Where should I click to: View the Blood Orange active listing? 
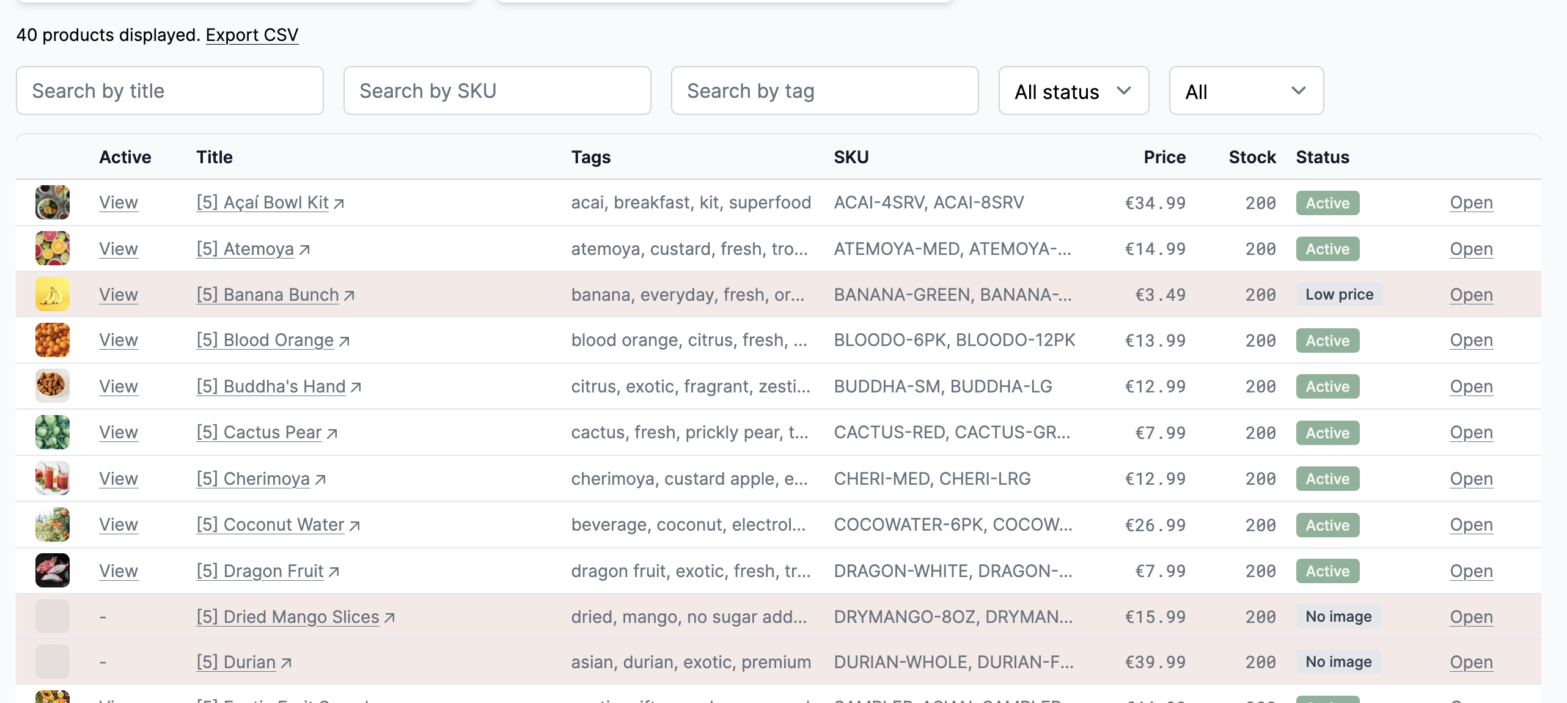tap(118, 341)
